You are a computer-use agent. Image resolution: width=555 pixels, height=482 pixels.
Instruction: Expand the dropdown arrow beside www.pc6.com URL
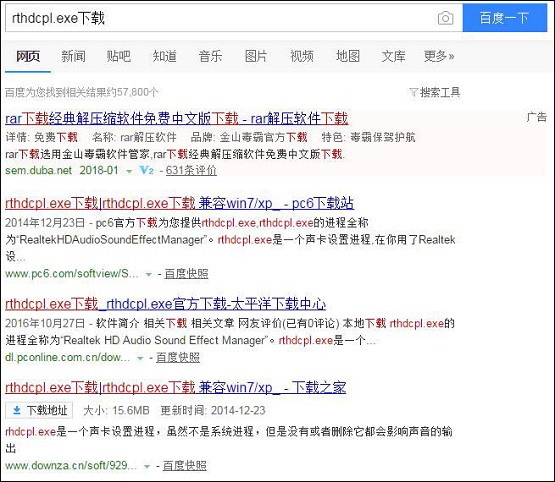pyautogui.click(x=149, y=275)
